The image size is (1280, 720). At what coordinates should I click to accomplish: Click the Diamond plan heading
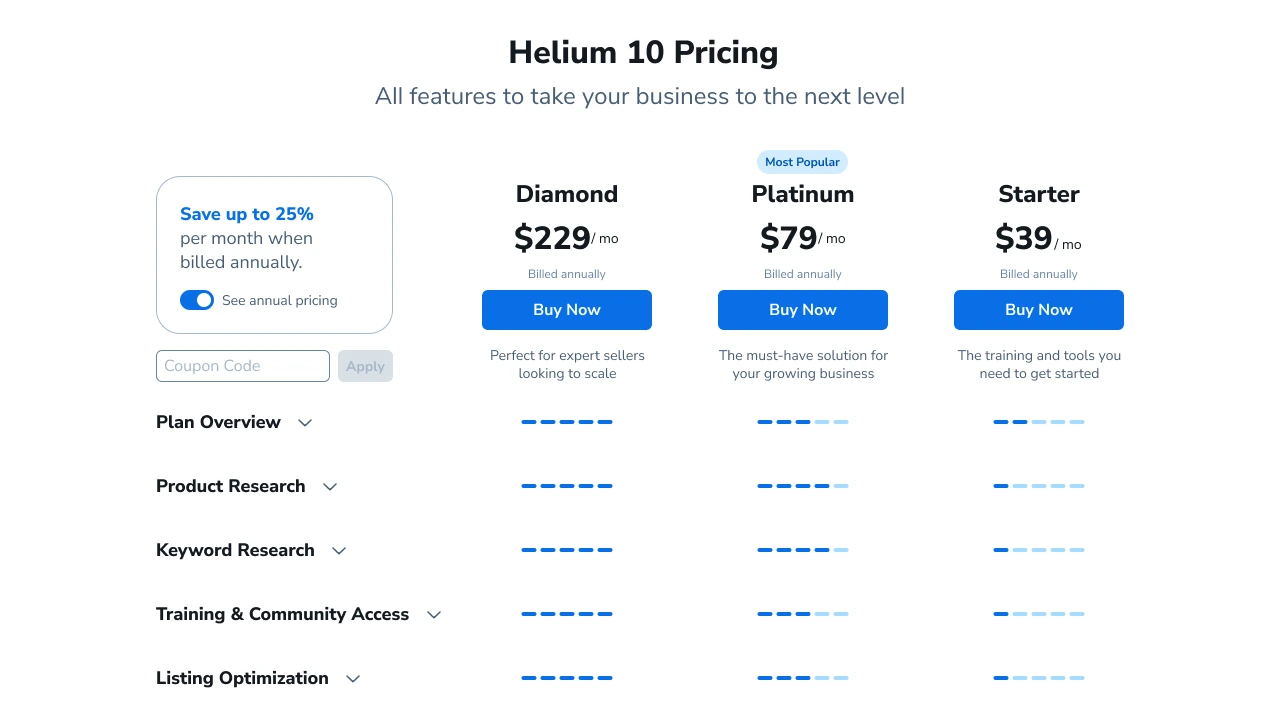567,194
